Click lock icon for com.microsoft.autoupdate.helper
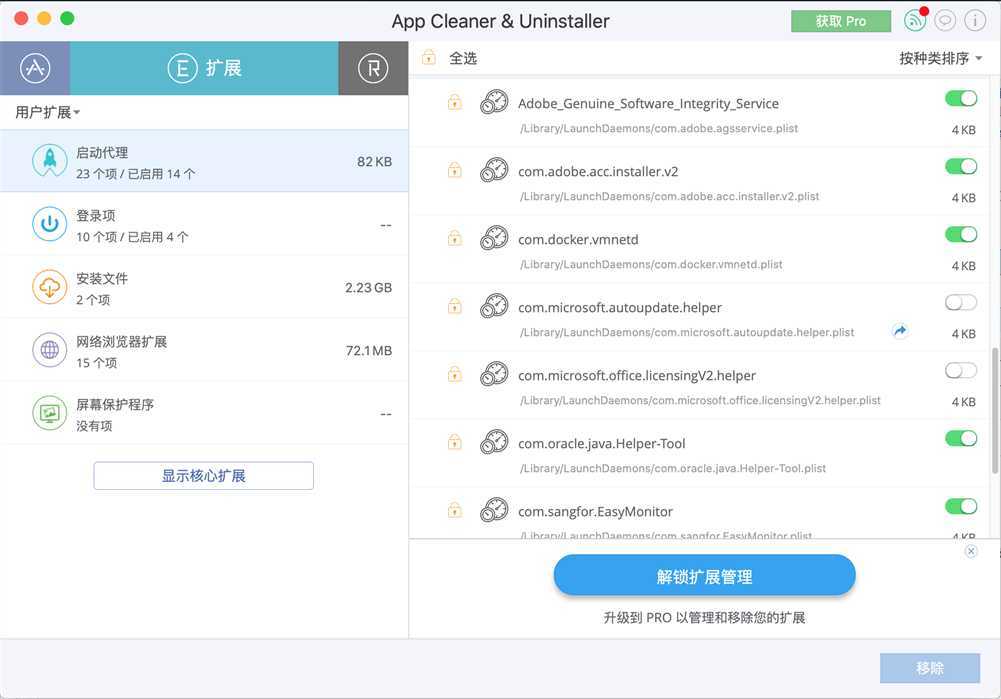The width and height of the screenshot is (1001, 699). tap(455, 306)
